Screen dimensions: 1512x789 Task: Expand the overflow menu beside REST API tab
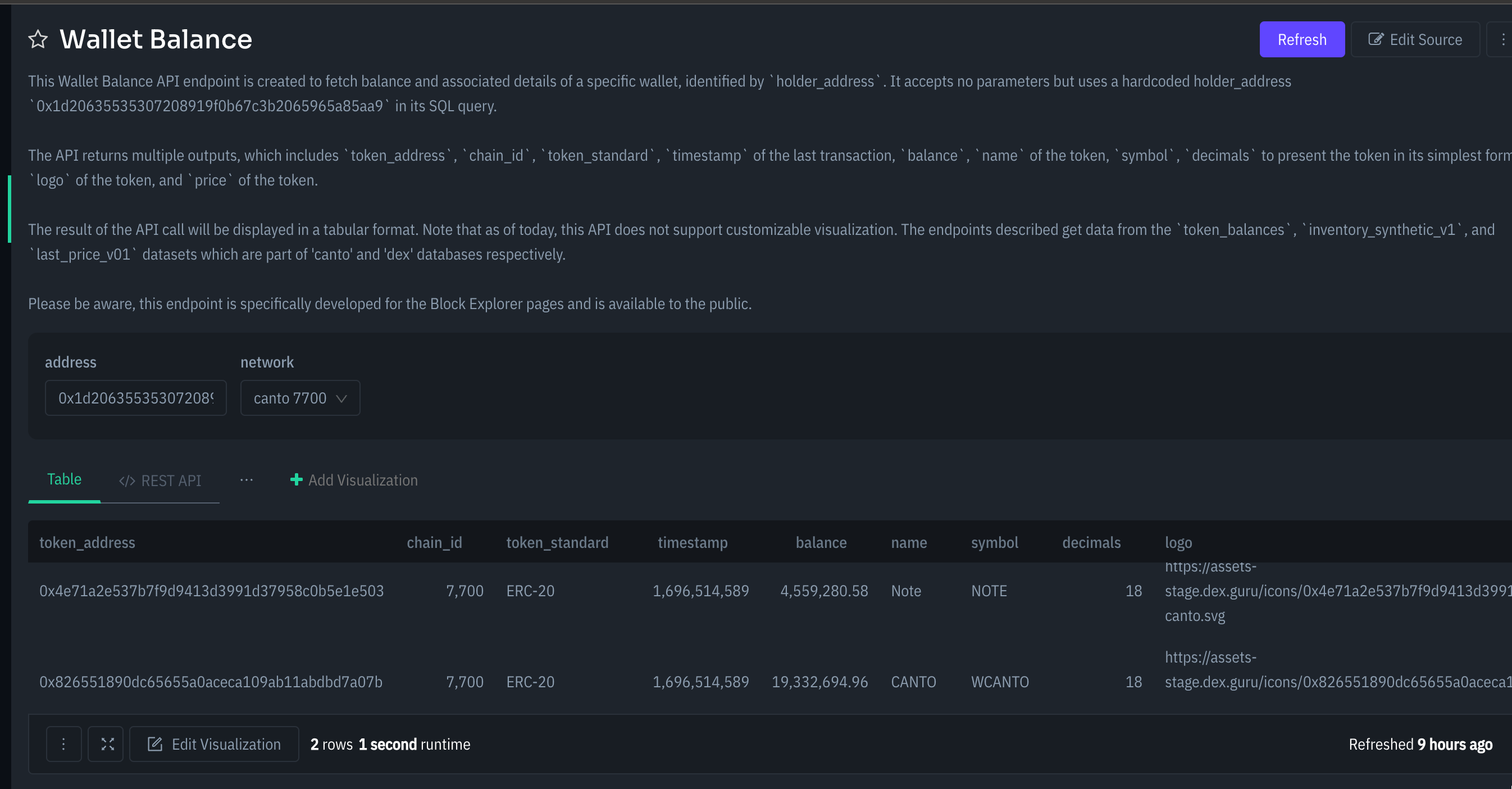pyautogui.click(x=247, y=480)
